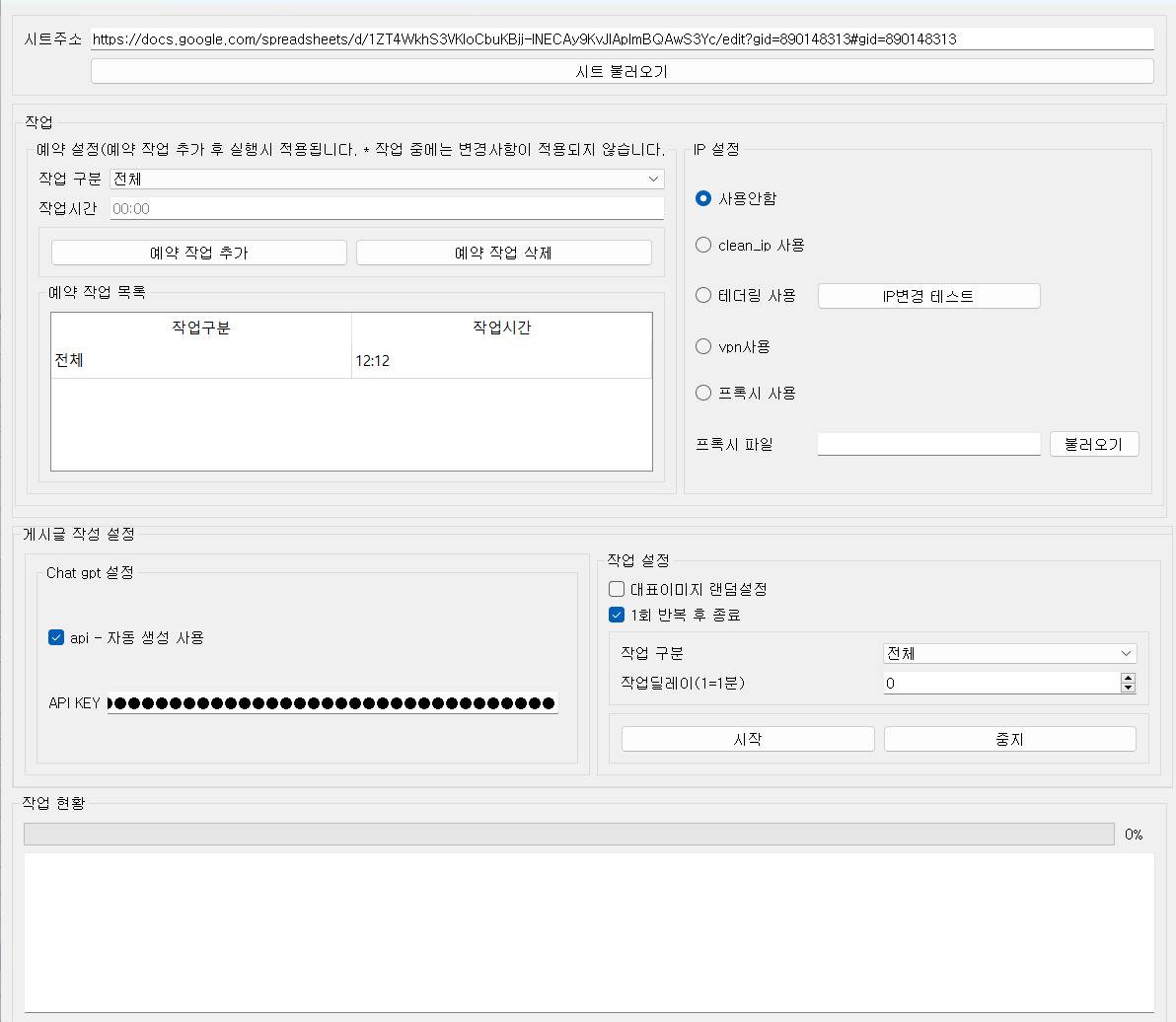Select the 사용안함 radio button
This screenshot has width=1176, height=1022.
(703, 198)
